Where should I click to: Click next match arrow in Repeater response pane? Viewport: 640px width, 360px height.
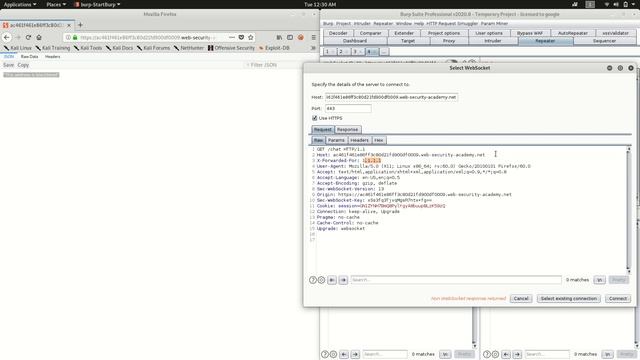click(x=517, y=354)
